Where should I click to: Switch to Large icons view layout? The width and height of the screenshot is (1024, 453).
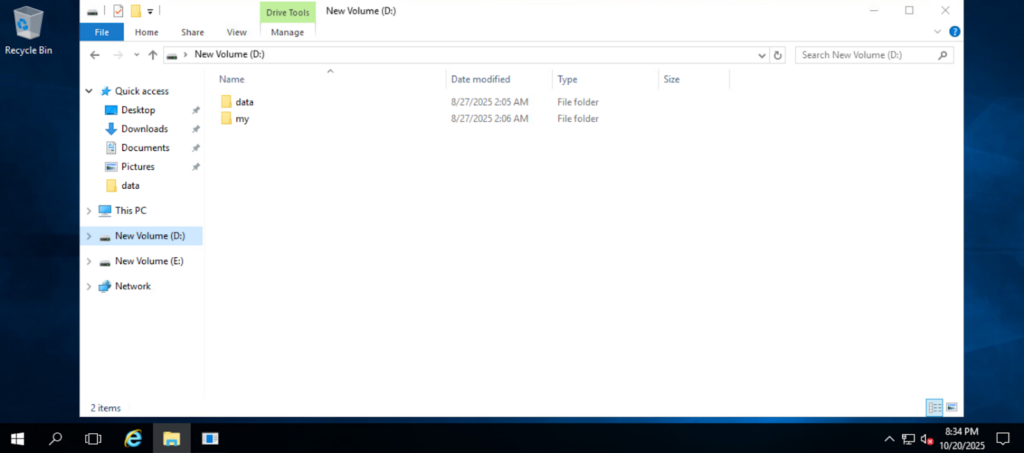click(x=952, y=408)
